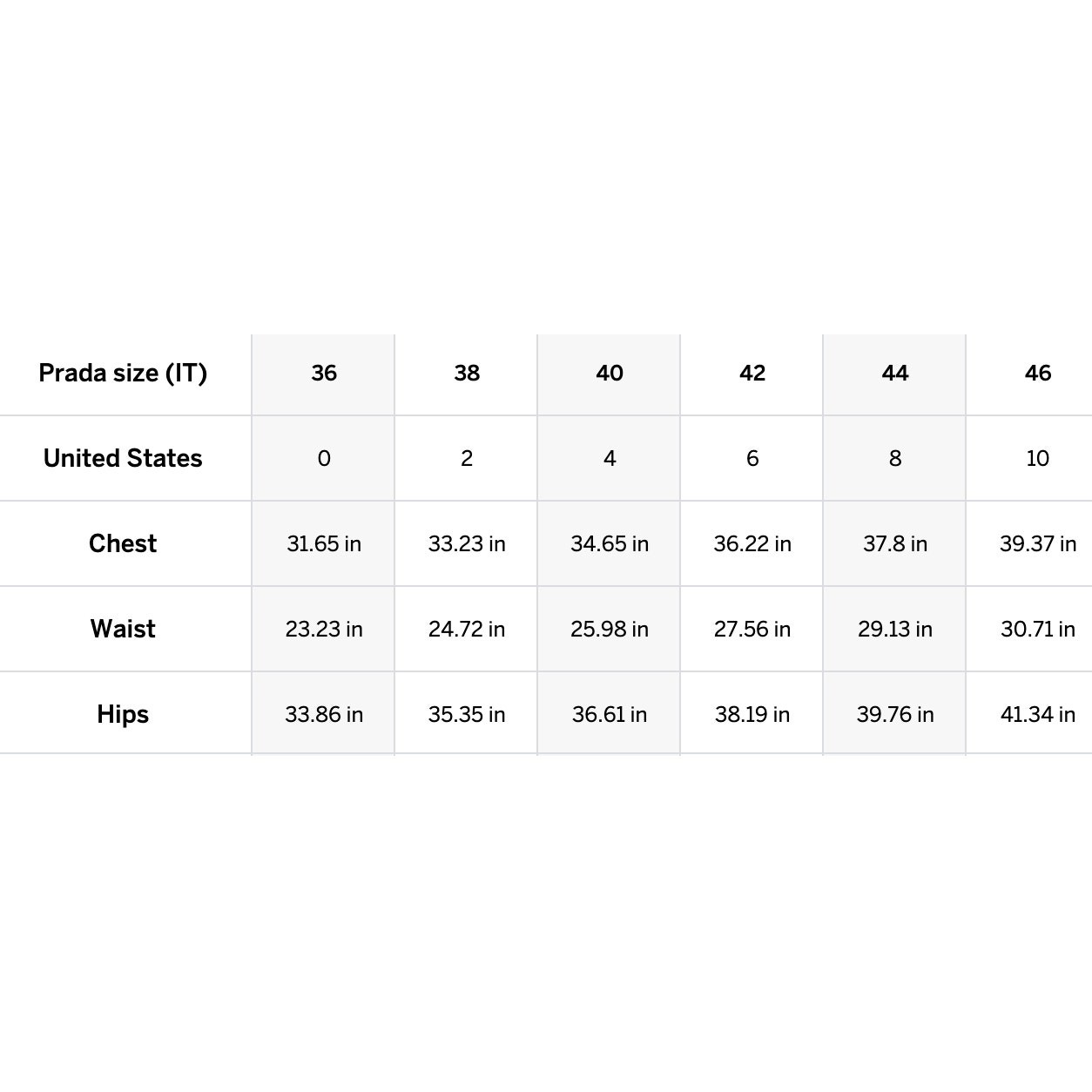The height and width of the screenshot is (1092, 1092).
Task: Click the Chest row label
Action: (123, 543)
